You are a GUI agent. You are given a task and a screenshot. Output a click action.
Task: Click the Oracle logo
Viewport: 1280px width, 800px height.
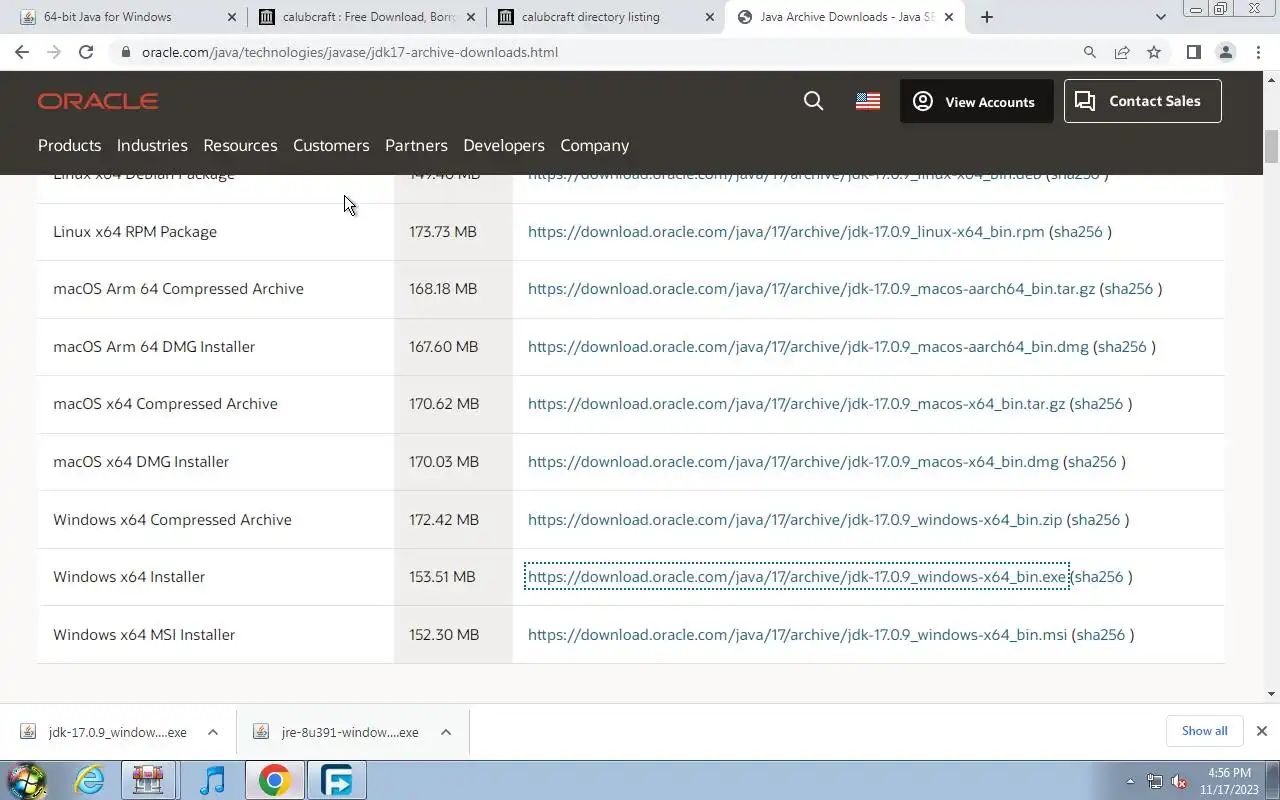98,101
